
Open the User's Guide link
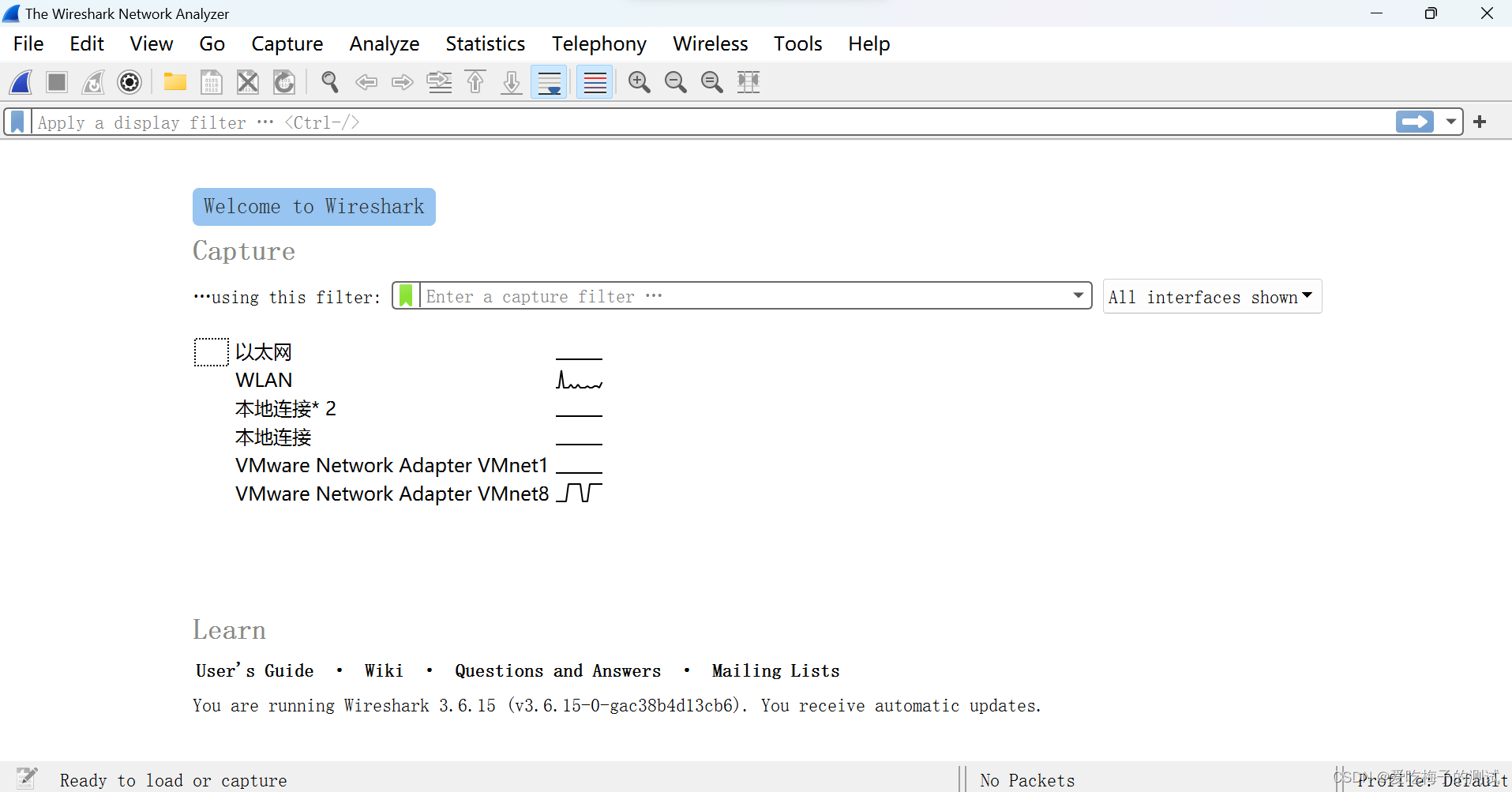(255, 670)
